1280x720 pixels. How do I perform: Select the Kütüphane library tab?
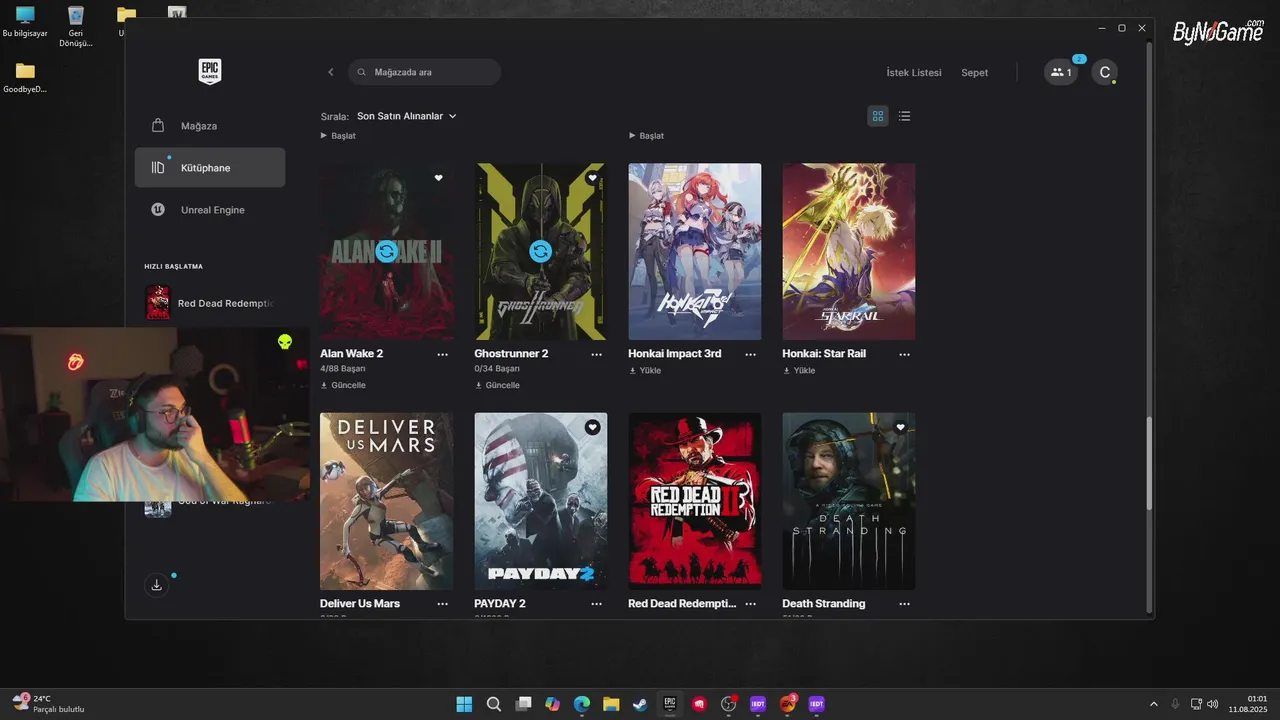pyautogui.click(x=210, y=168)
